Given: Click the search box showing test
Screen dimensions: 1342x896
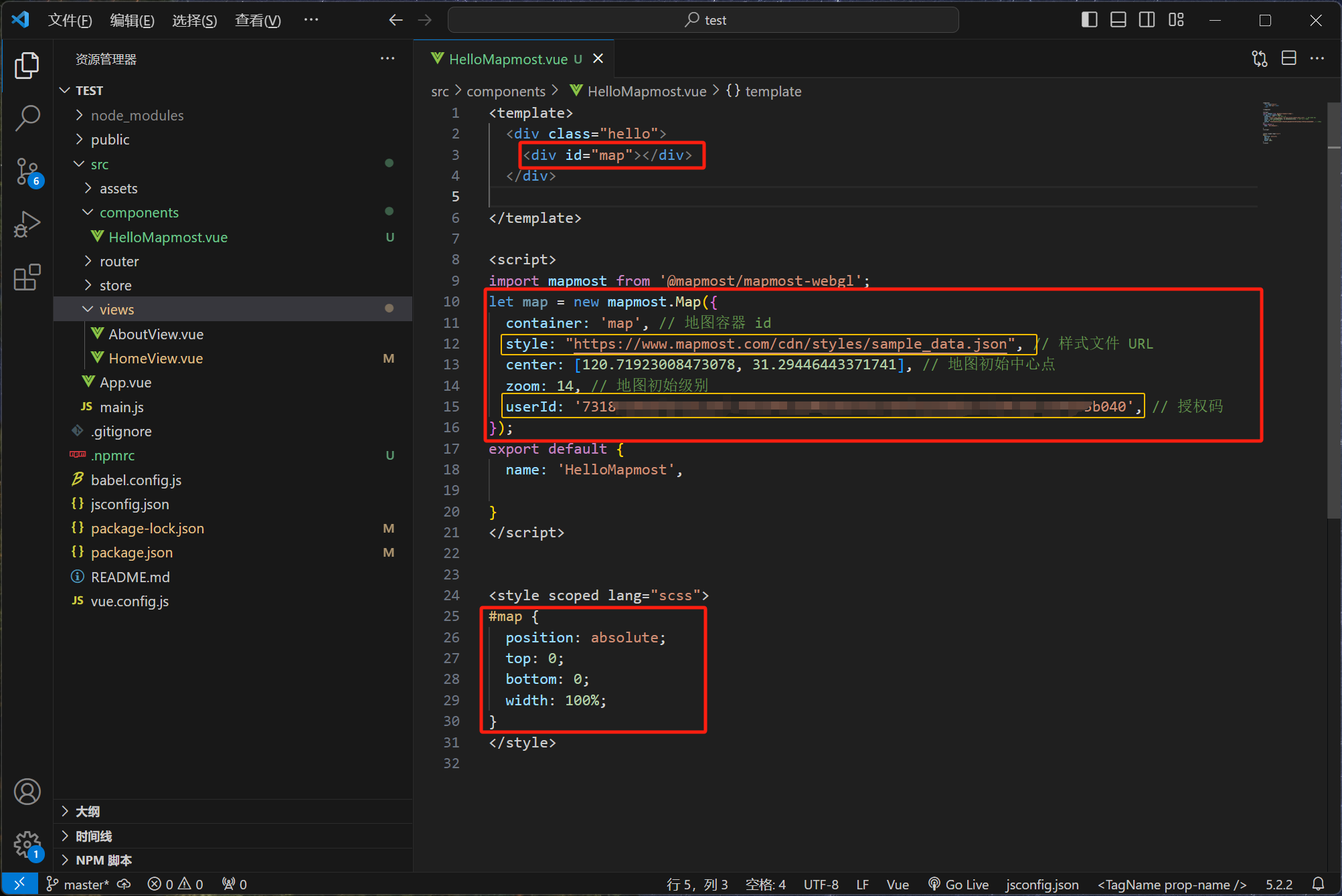Looking at the screenshot, I should (x=703, y=20).
